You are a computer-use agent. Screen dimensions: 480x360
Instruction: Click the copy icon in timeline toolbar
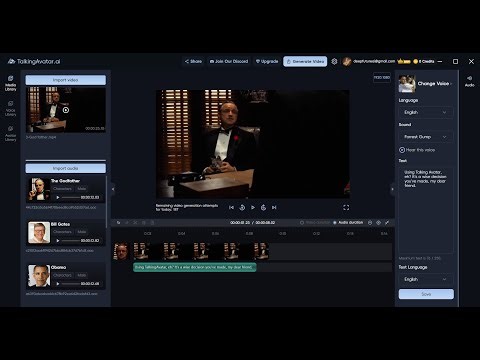[x=144, y=222]
